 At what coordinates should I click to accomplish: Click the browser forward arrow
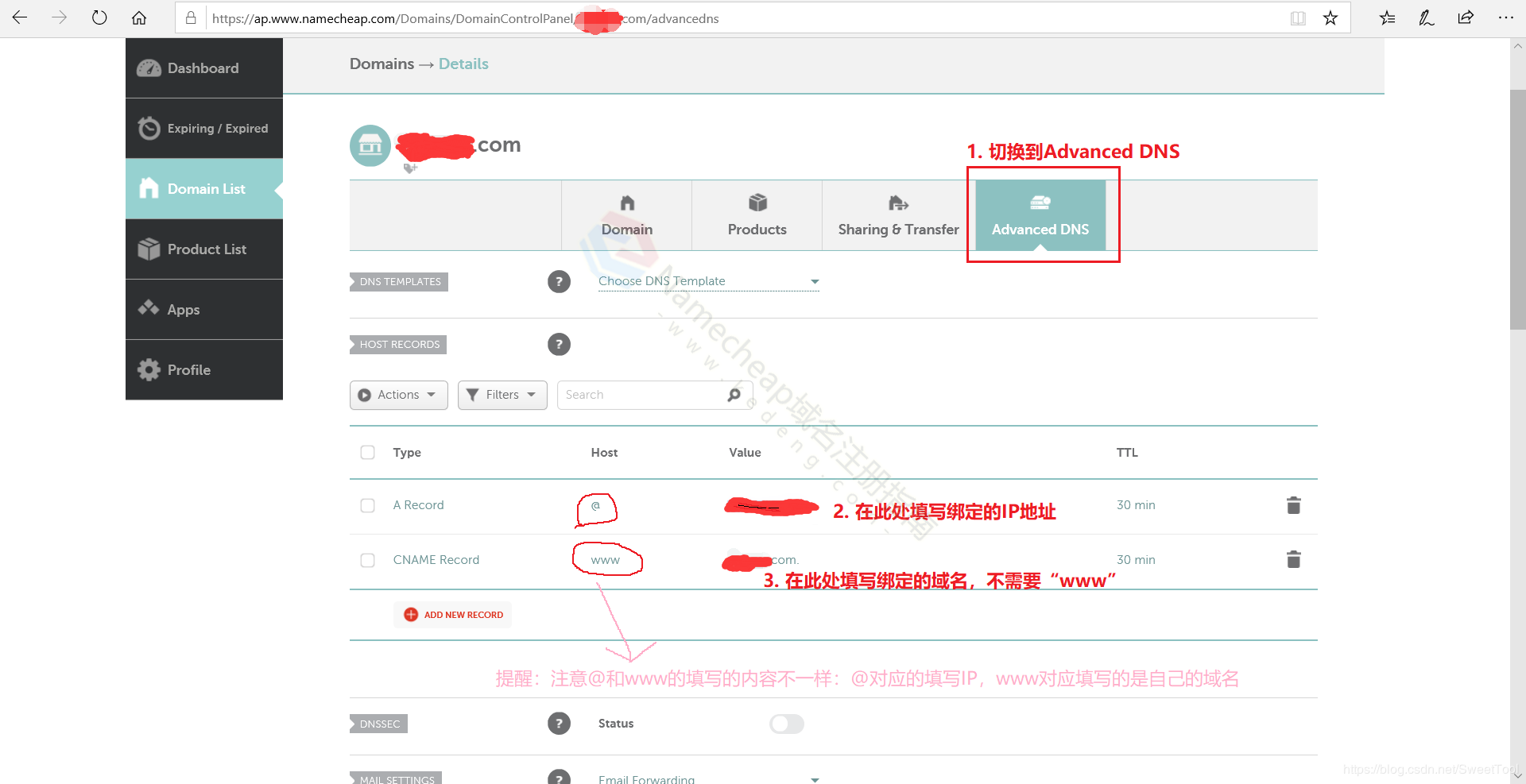[x=60, y=17]
